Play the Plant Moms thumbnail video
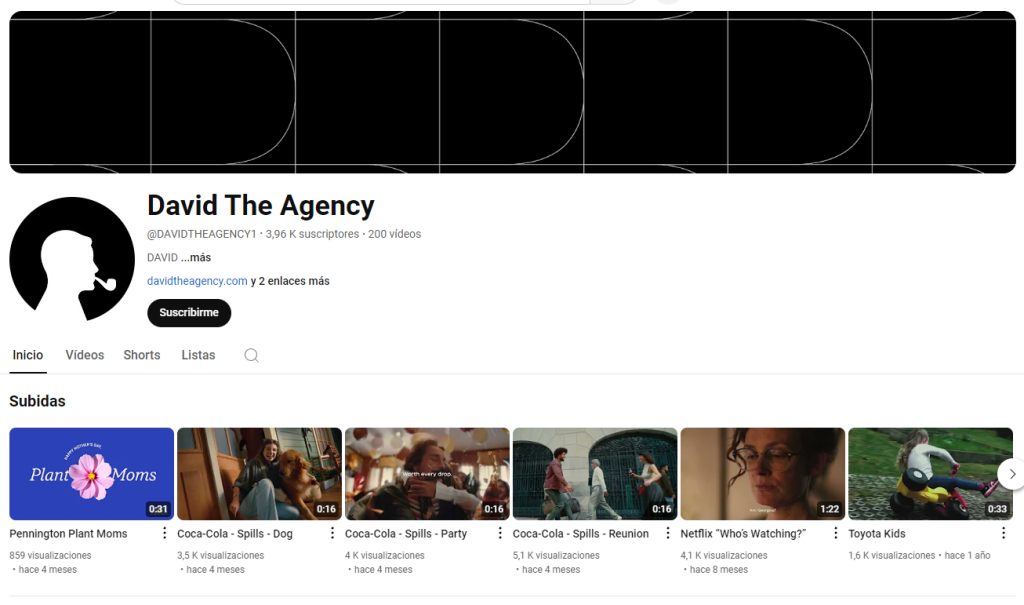1024x605 pixels. pos(91,474)
